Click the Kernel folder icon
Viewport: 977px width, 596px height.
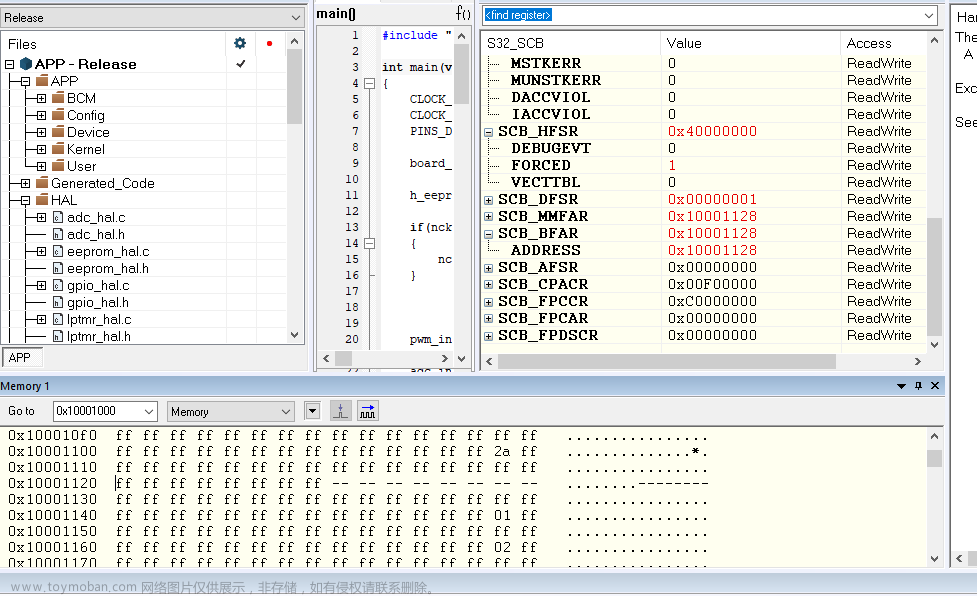click(x=58, y=148)
